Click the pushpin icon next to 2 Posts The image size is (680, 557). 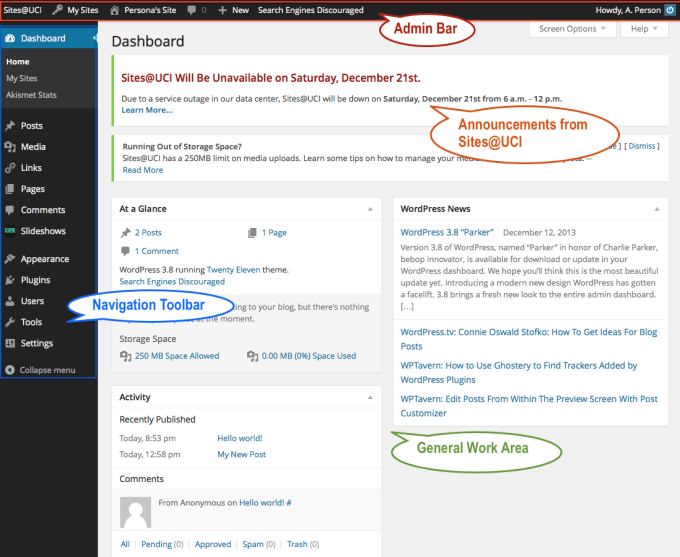click(125, 233)
